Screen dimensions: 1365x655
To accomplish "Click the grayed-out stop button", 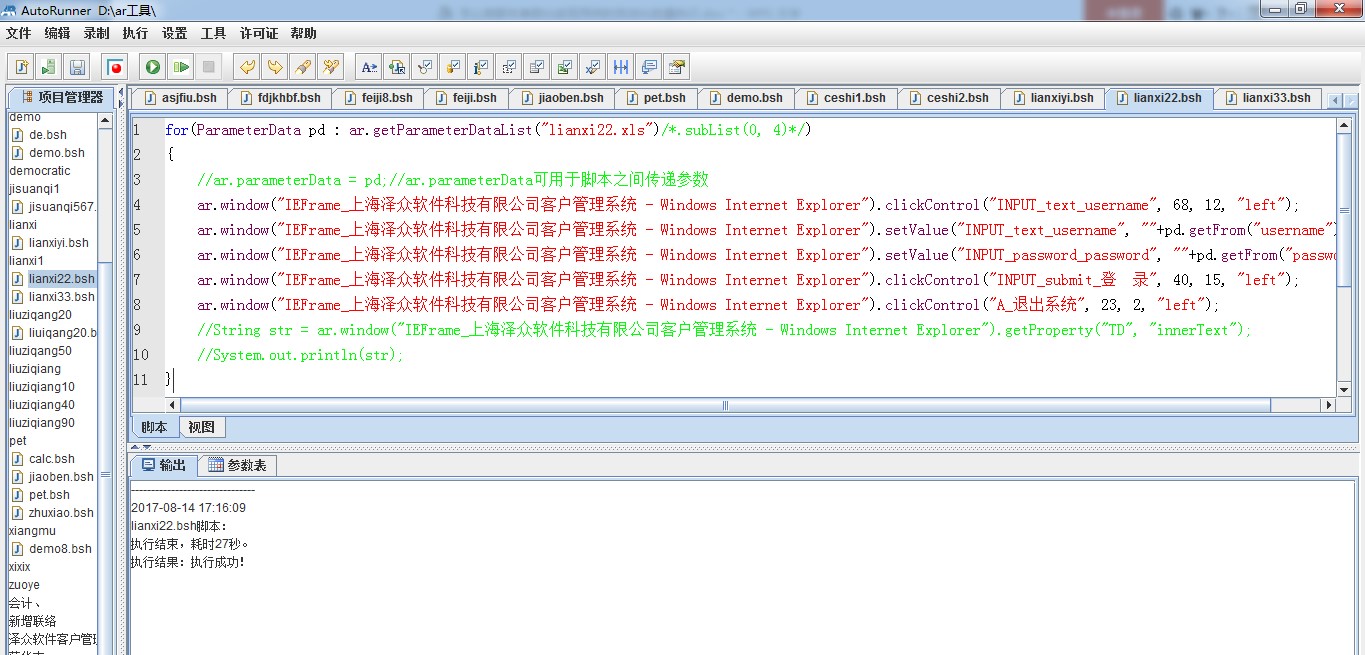I will [208, 67].
